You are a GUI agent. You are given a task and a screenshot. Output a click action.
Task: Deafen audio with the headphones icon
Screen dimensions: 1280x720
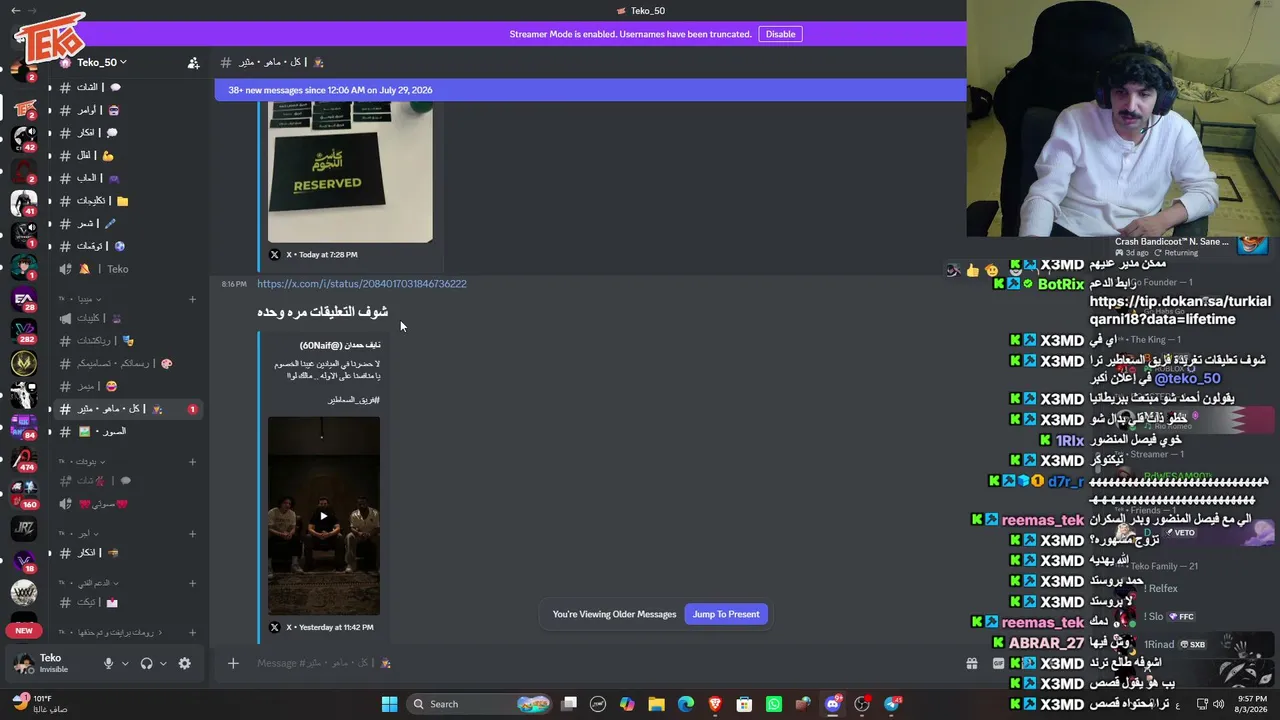147,663
